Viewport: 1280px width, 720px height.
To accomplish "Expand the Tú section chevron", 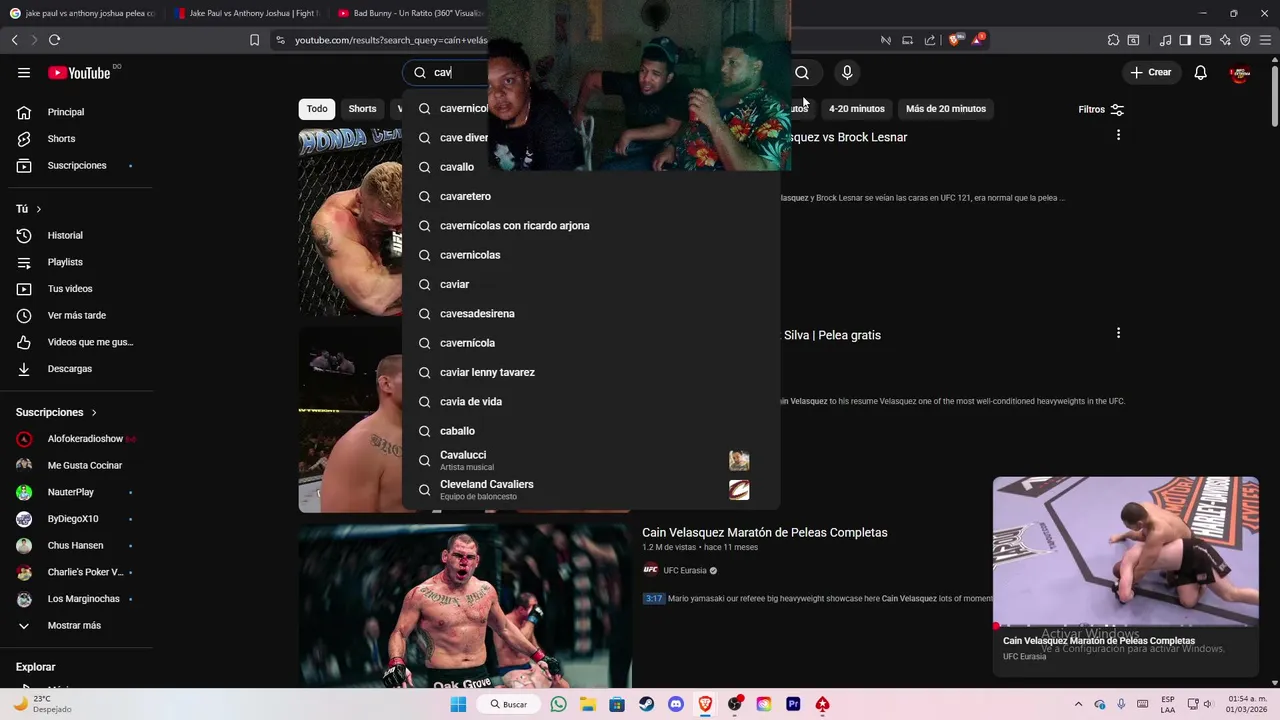I will (38, 209).
